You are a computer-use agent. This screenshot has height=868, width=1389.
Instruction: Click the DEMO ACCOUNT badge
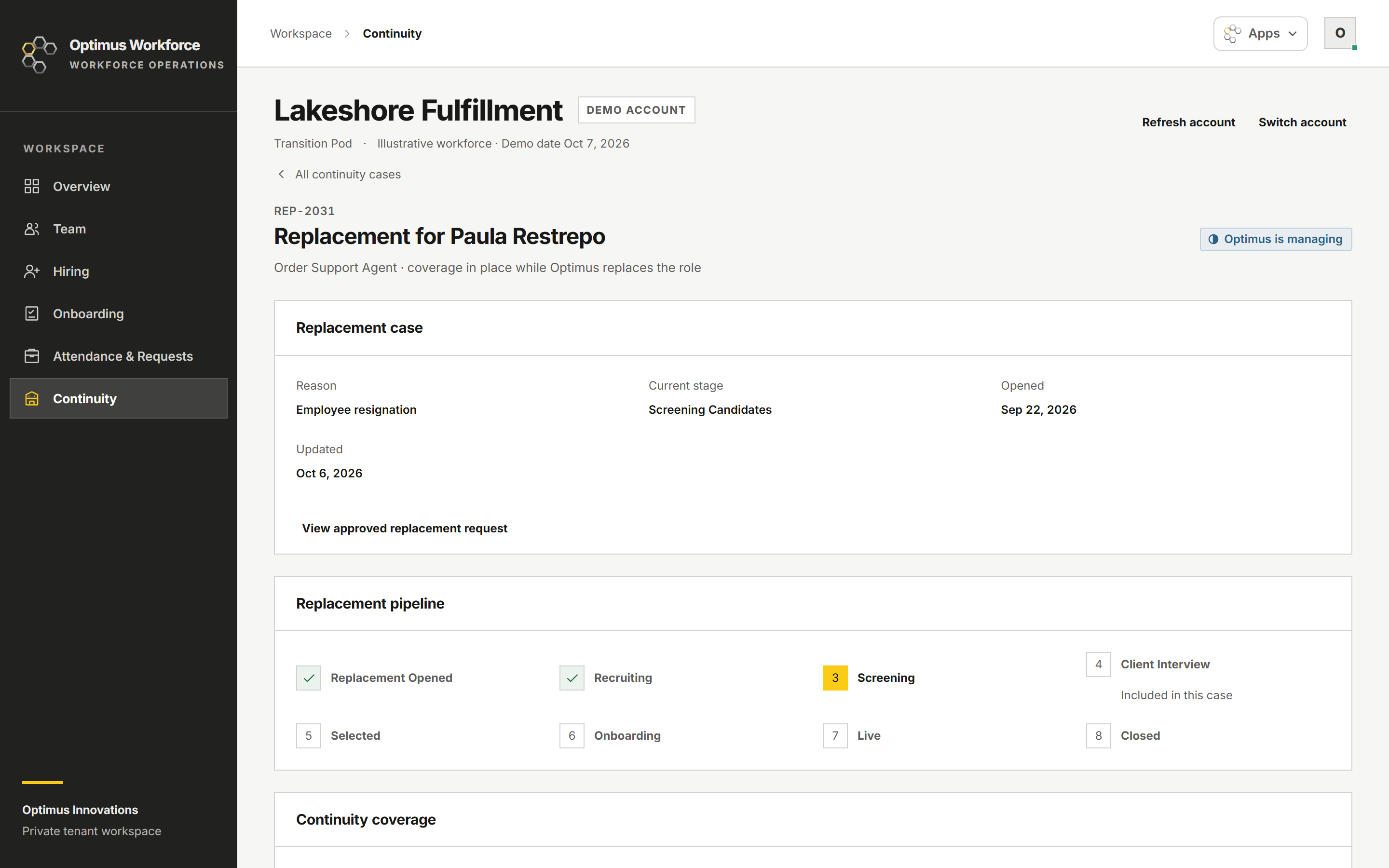pos(636,109)
